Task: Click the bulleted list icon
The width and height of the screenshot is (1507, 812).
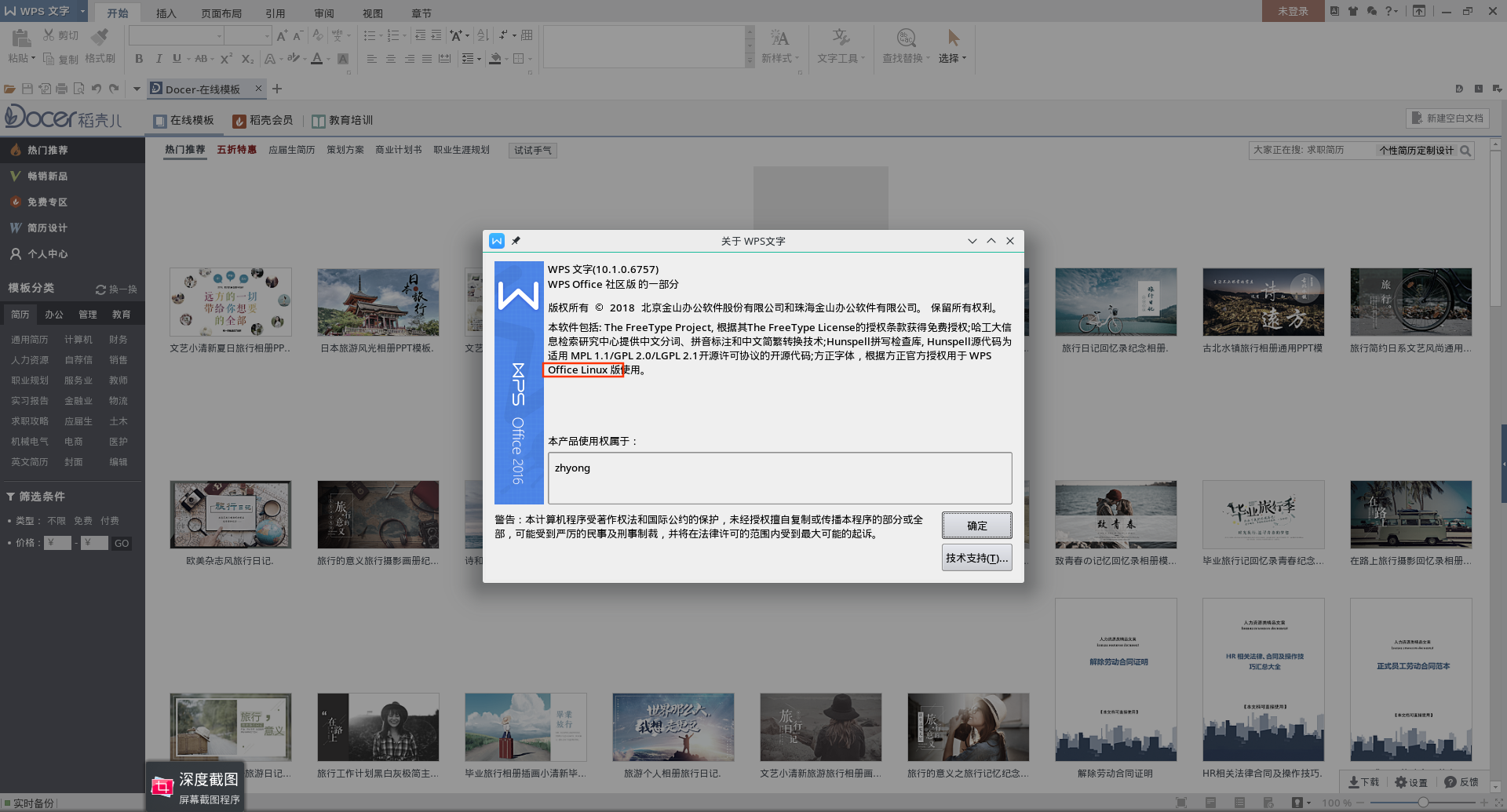Action: click(x=370, y=35)
